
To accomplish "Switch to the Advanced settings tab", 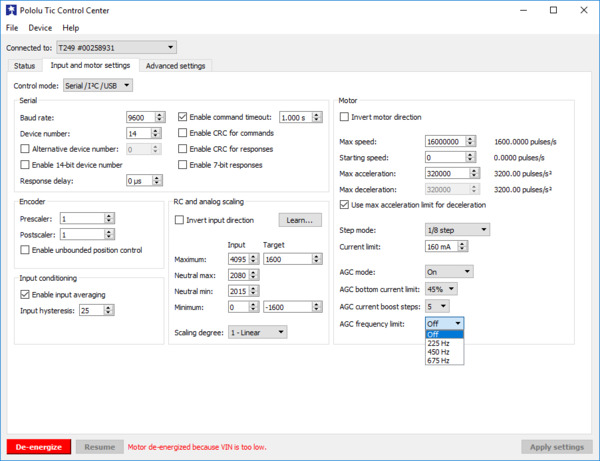I will pos(175,66).
